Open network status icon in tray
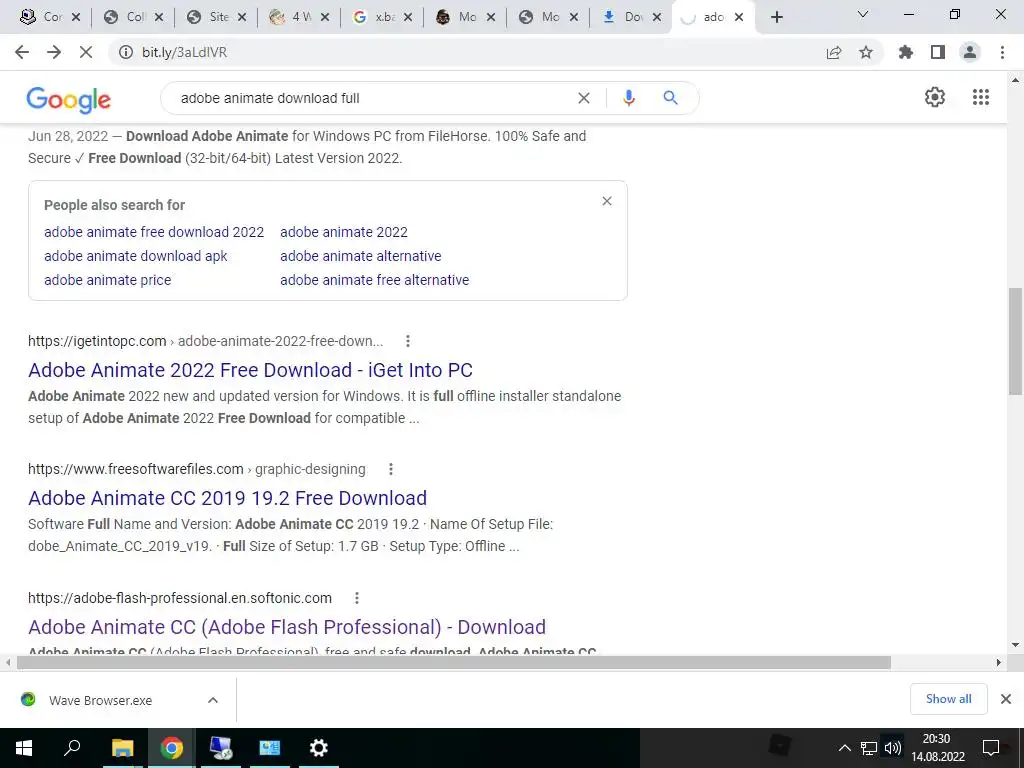Image resolution: width=1024 pixels, height=768 pixels. pos(869,748)
